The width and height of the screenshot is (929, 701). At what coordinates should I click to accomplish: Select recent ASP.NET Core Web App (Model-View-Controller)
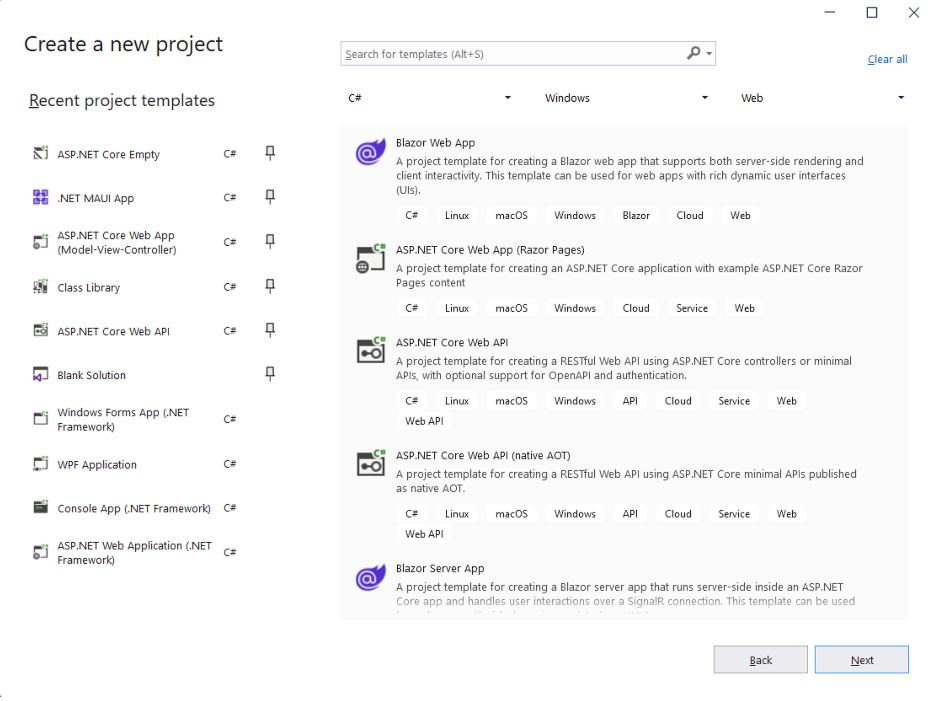tap(117, 242)
